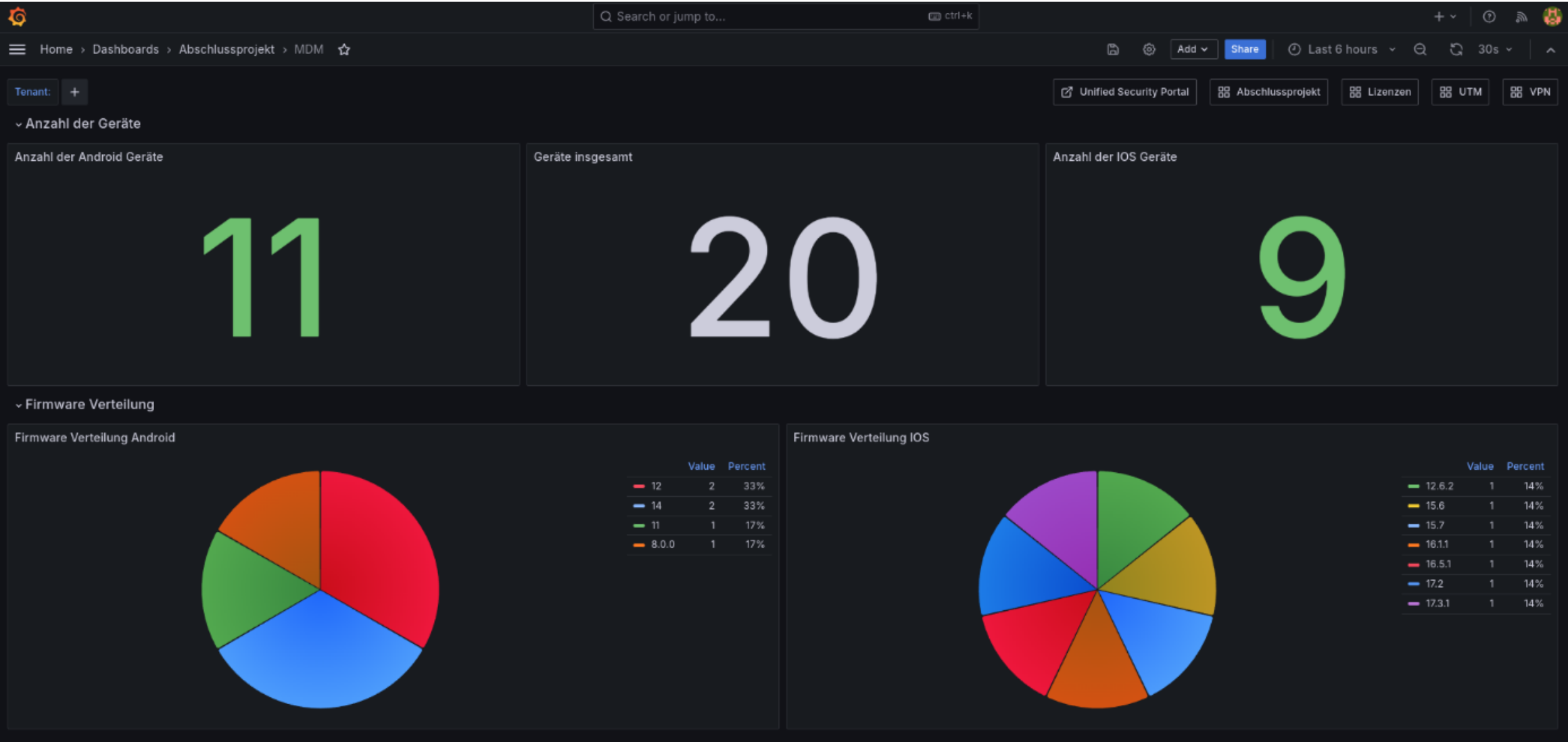Screen dimensions: 1568x742
Task: Open dashboard settings gear
Action: [x=1148, y=49]
